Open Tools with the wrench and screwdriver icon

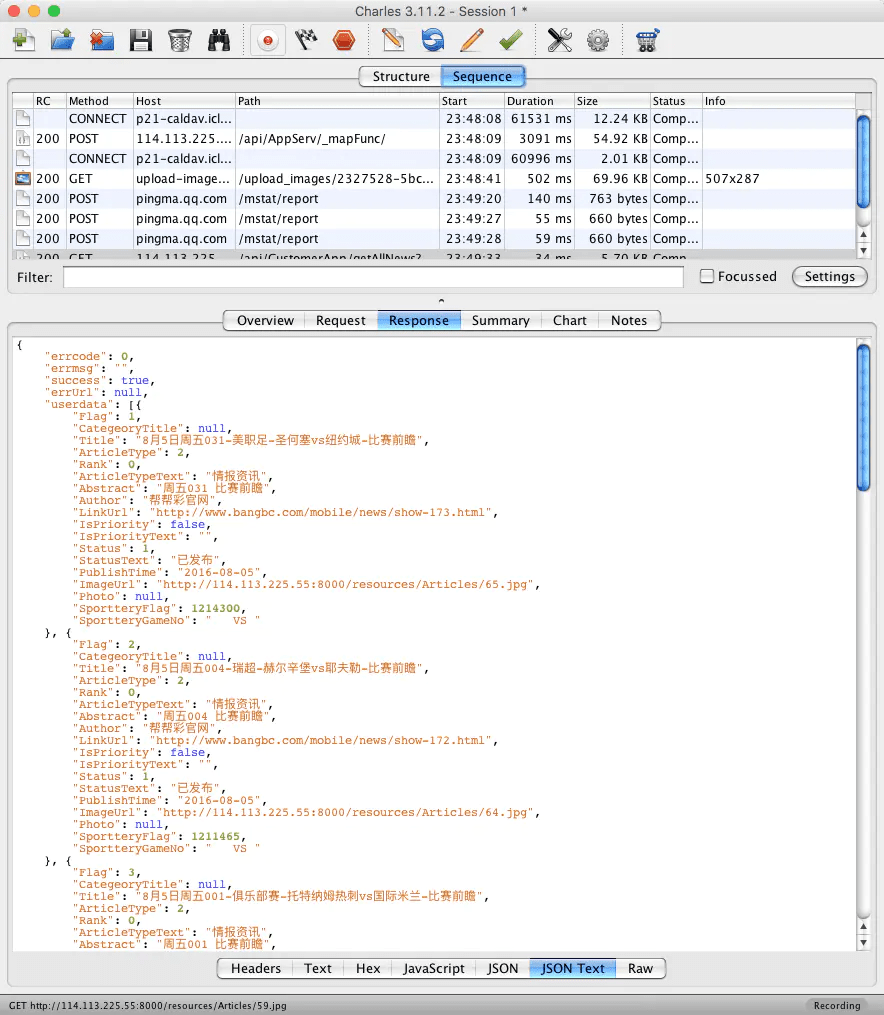[559, 40]
